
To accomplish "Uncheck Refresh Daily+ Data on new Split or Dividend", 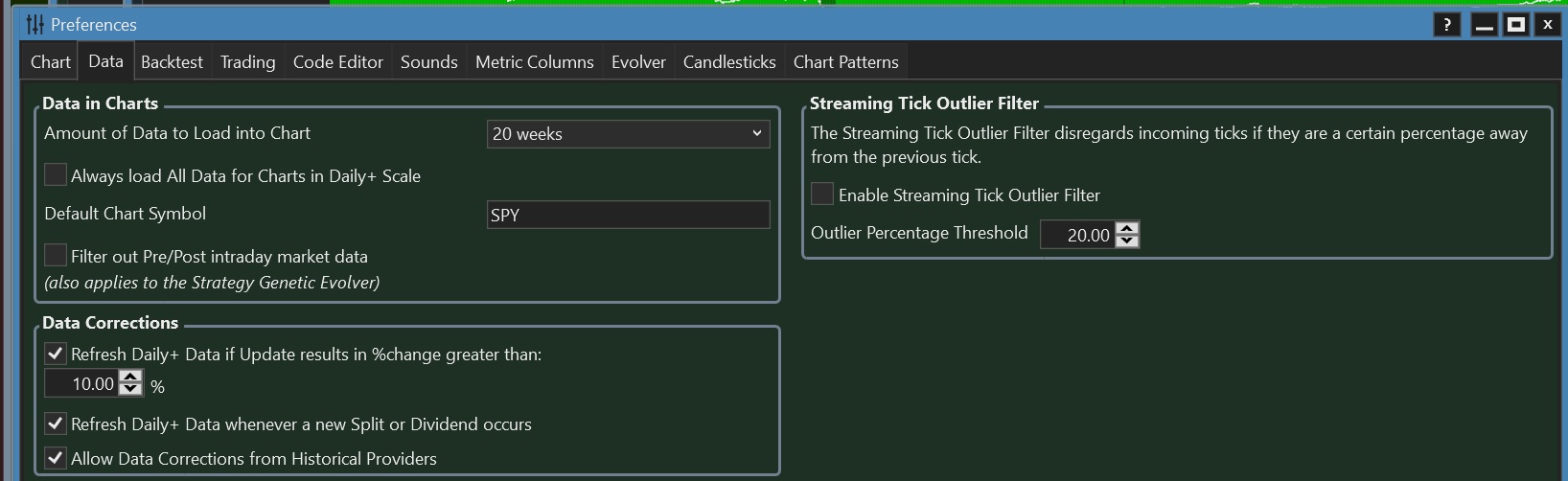I will 56,424.
